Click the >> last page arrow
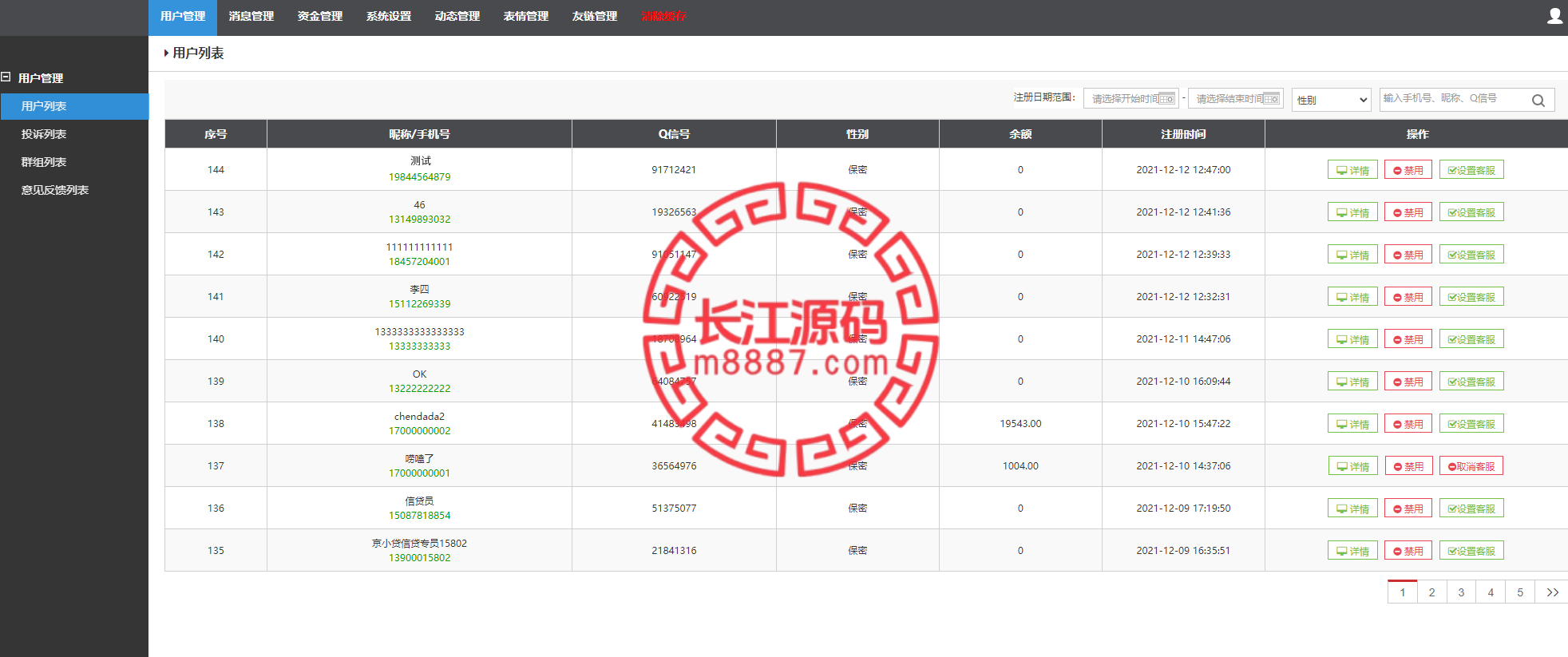This screenshot has width=1568, height=657. [1552, 592]
